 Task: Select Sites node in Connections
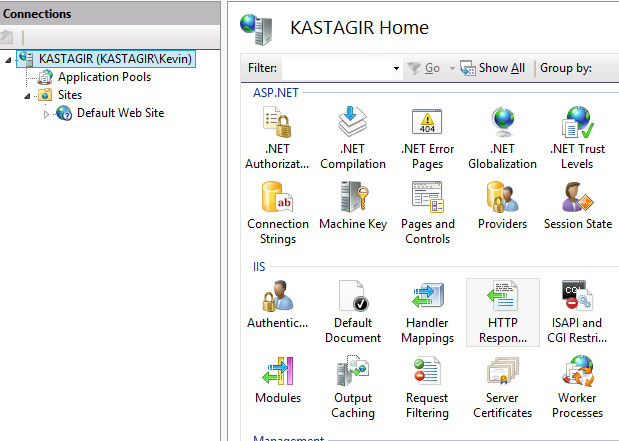click(x=60, y=95)
